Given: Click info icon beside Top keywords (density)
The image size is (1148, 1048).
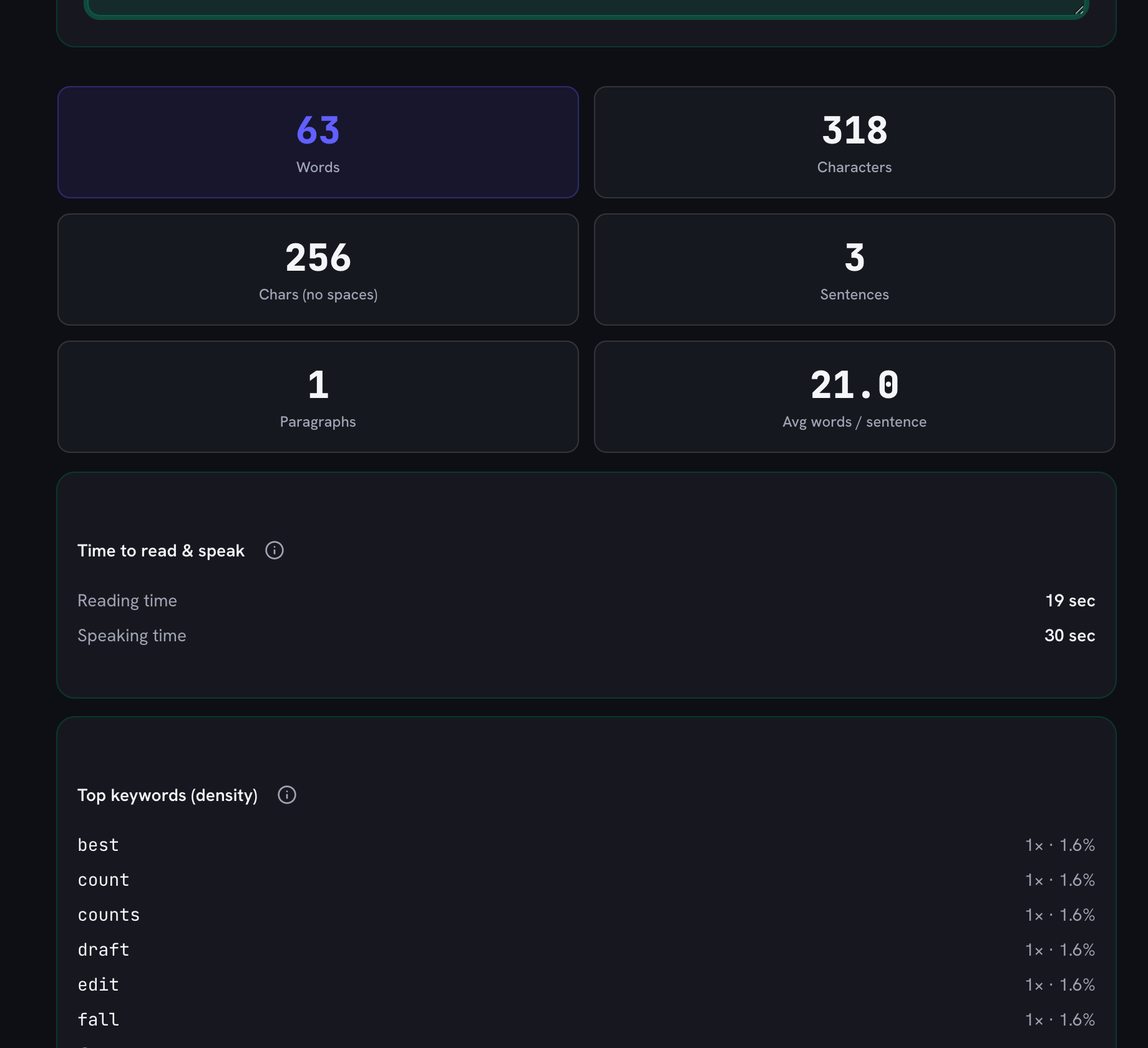Looking at the screenshot, I should (287, 795).
